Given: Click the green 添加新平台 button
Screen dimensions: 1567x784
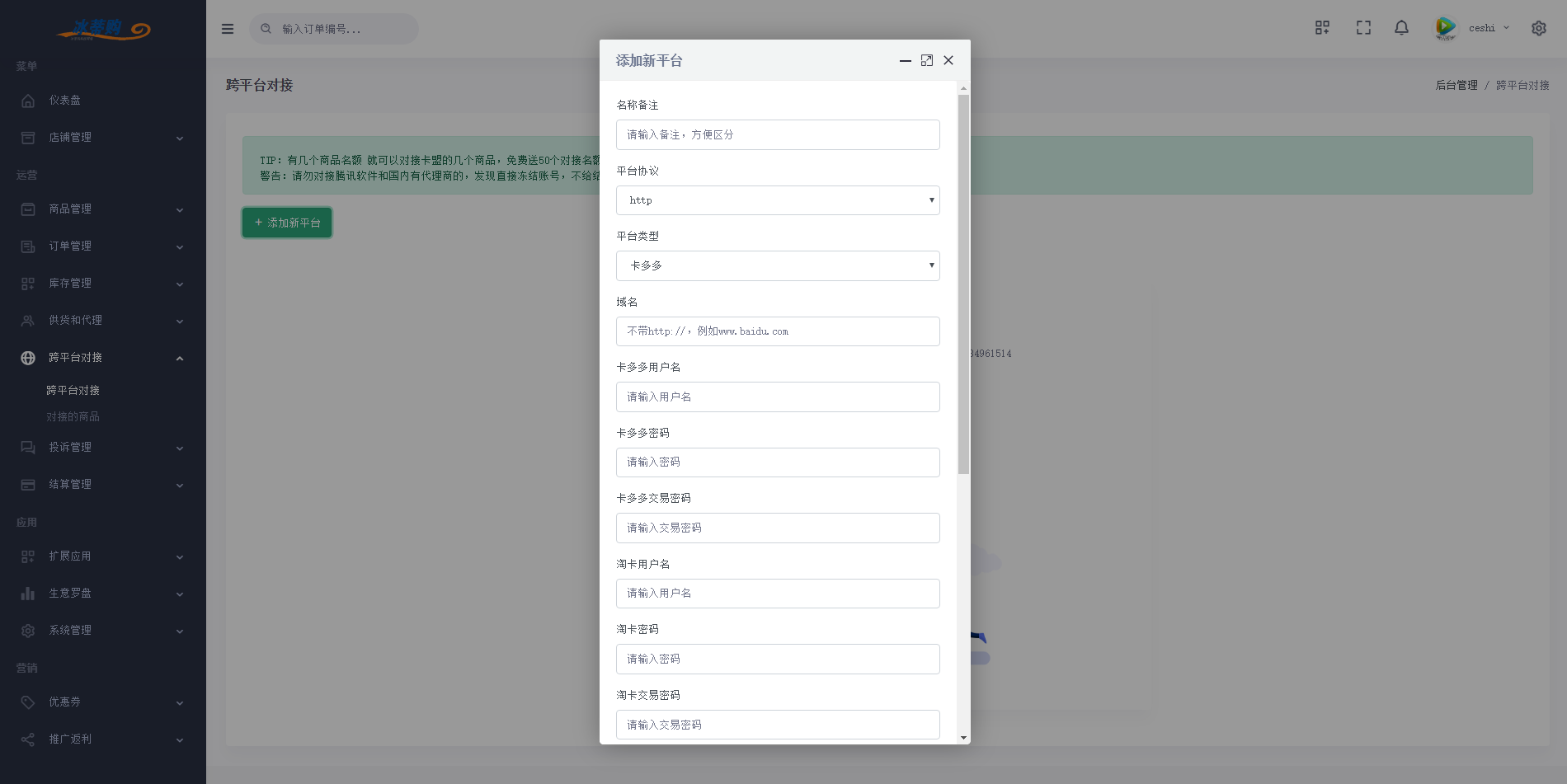Looking at the screenshot, I should pyautogui.click(x=287, y=223).
